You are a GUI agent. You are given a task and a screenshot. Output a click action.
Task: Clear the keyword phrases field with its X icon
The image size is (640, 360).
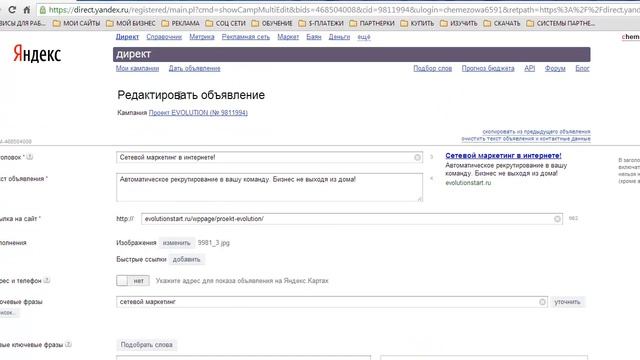[x=542, y=302]
